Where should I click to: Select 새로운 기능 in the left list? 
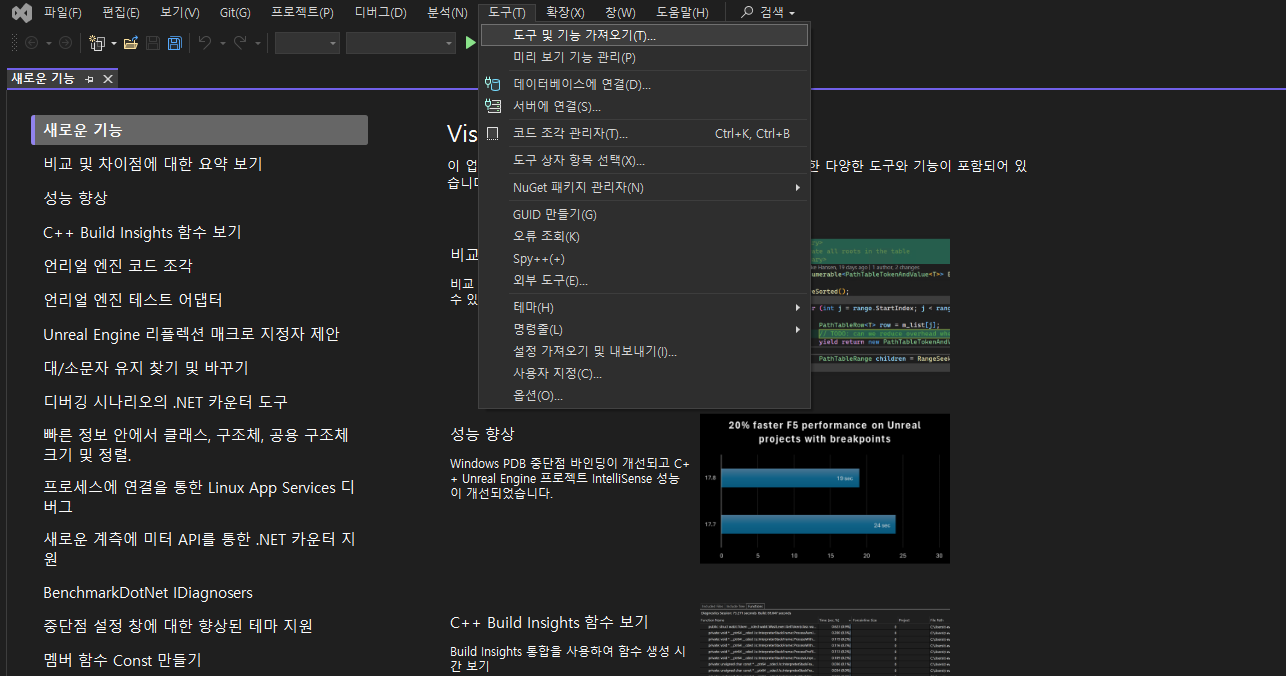[200, 130]
